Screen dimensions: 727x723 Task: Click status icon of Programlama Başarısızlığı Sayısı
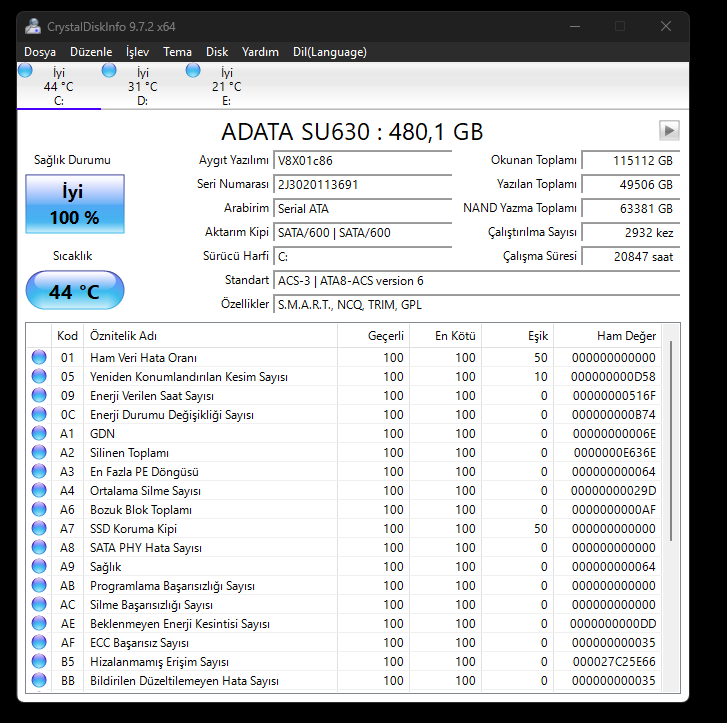(x=39, y=585)
